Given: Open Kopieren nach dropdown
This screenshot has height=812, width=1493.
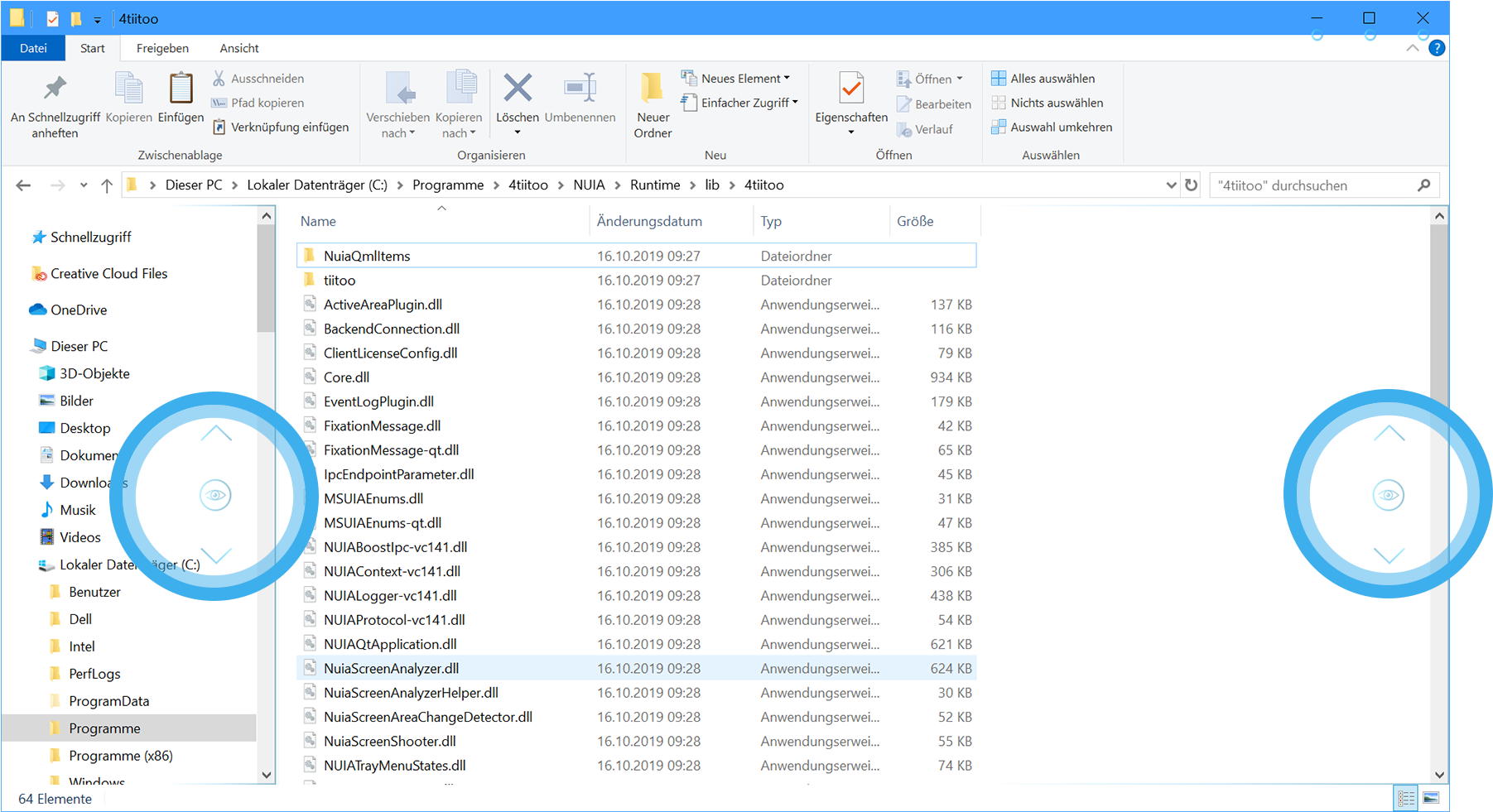Looking at the screenshot, I should point(459,106).
